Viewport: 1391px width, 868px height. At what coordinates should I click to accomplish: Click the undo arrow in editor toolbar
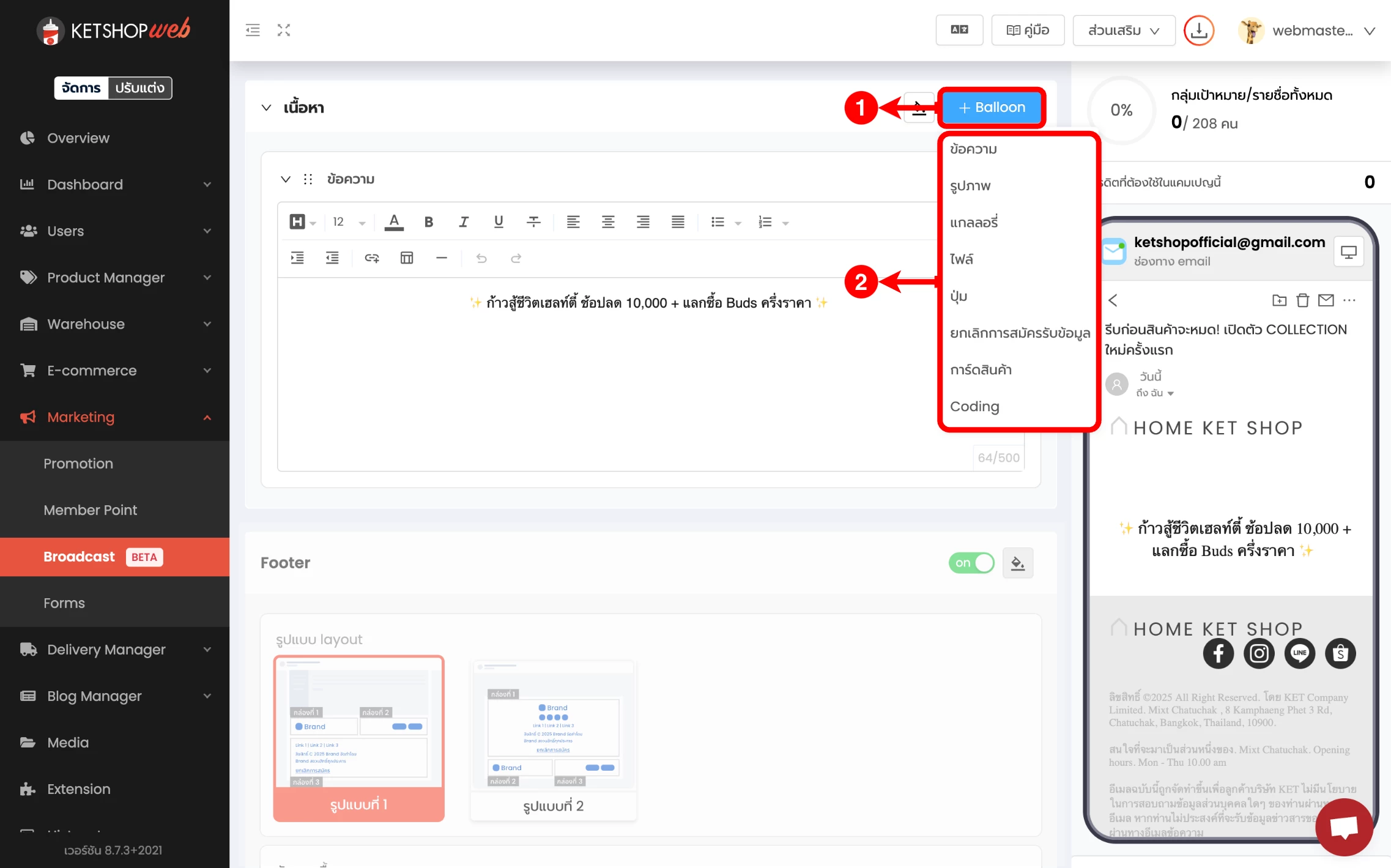[481, 258]
